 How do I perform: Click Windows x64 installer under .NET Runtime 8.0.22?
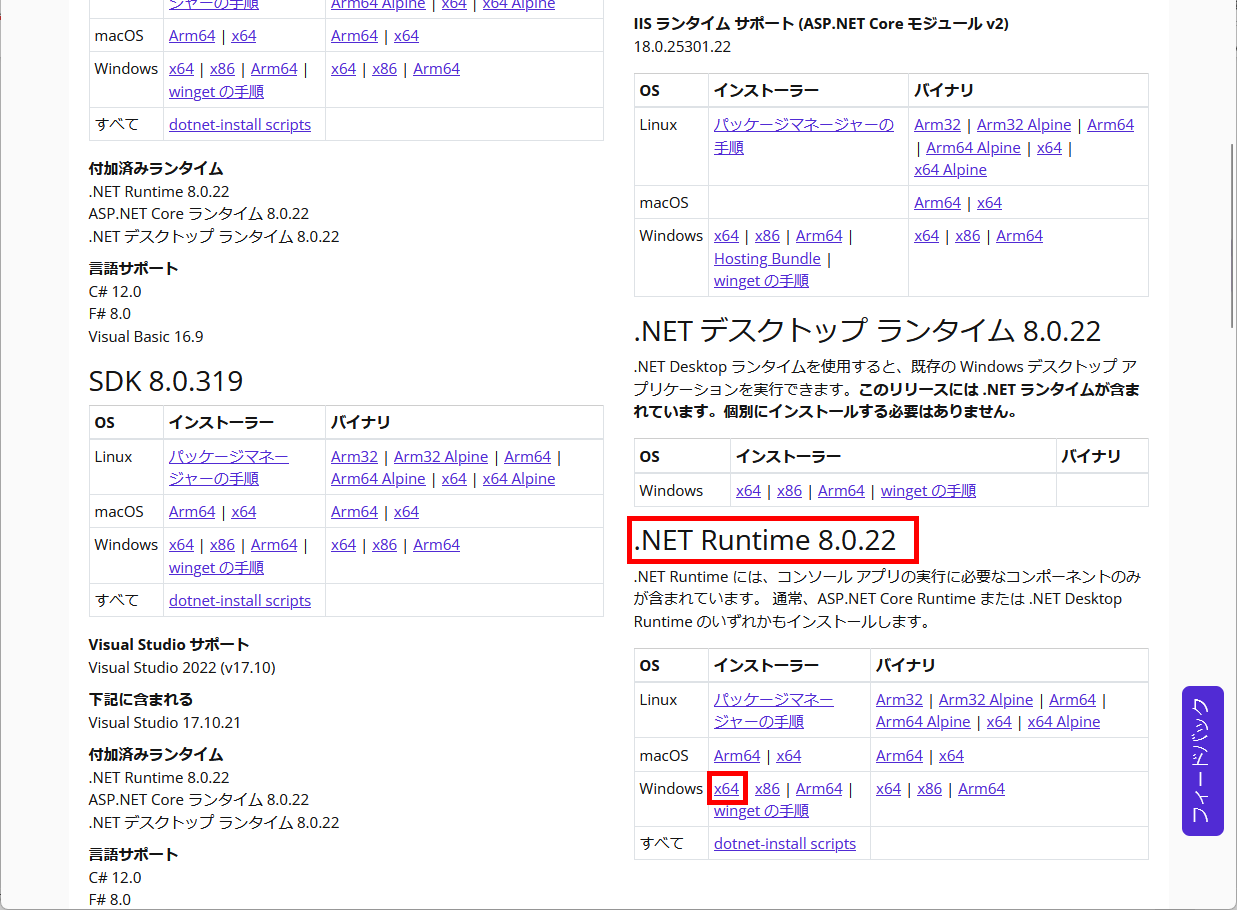coord(726,789)
